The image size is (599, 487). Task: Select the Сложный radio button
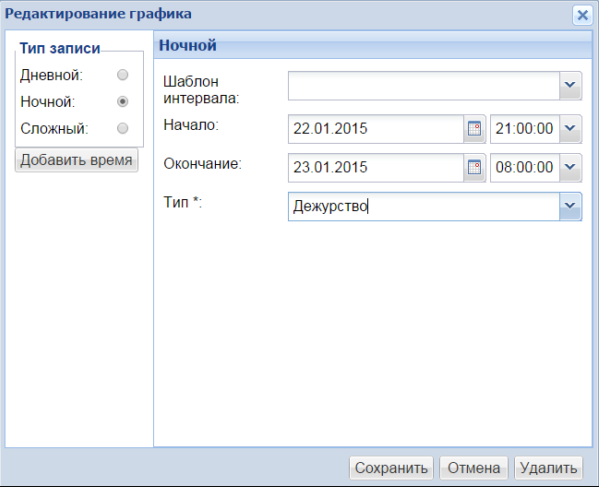click(x=122, y=128)
